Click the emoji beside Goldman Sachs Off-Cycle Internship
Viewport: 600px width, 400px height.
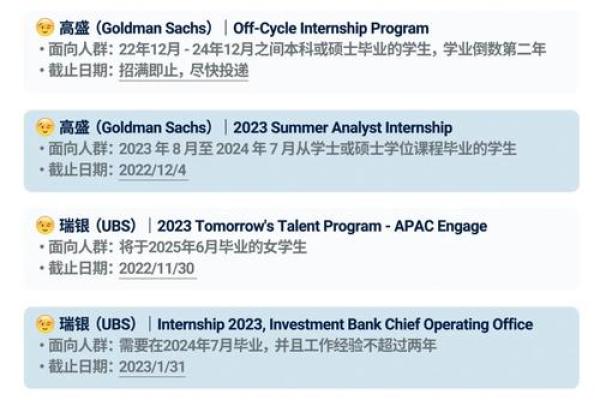click(45, 28)
